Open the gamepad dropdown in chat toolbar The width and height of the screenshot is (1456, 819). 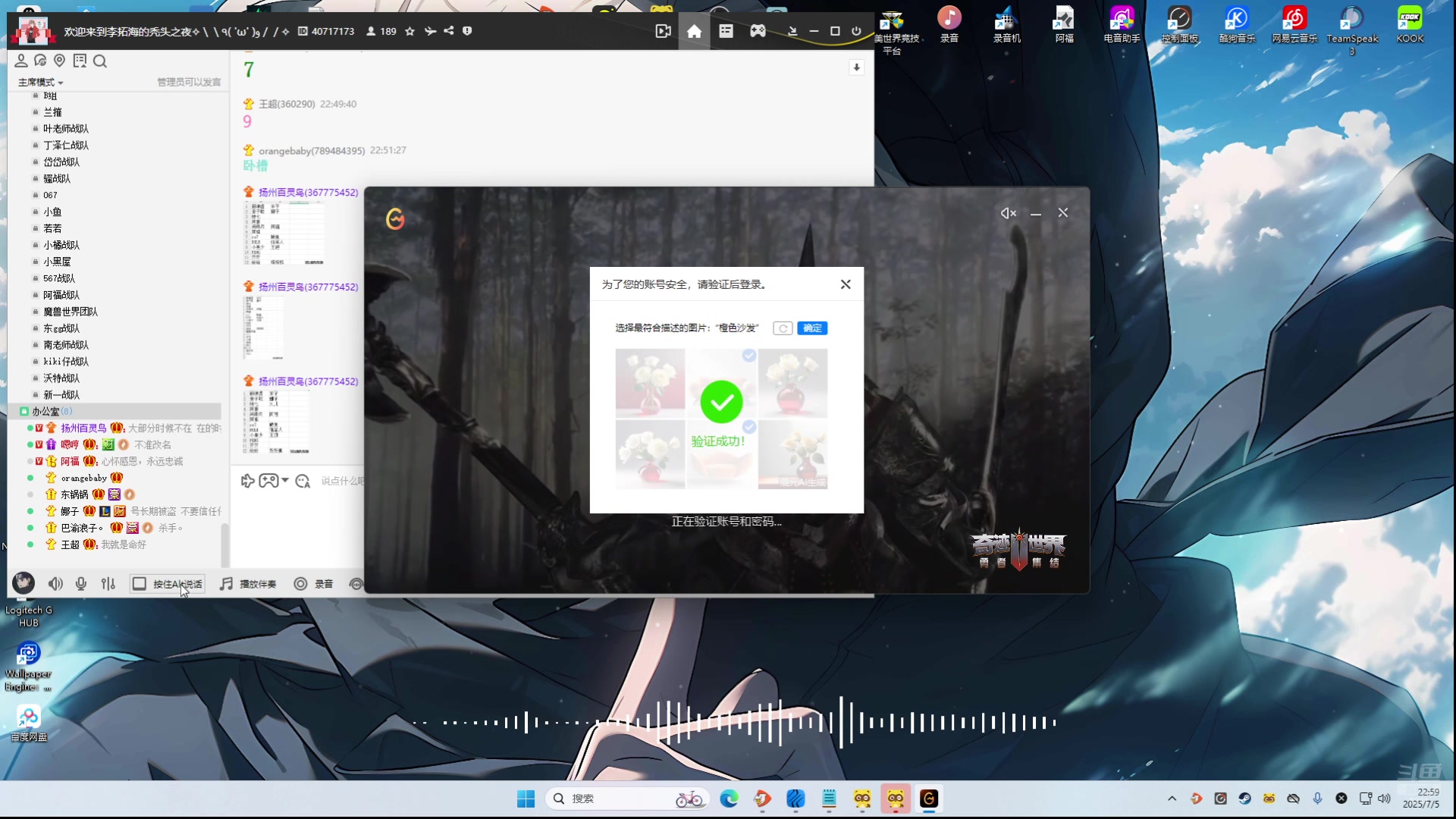pos(273,481)
